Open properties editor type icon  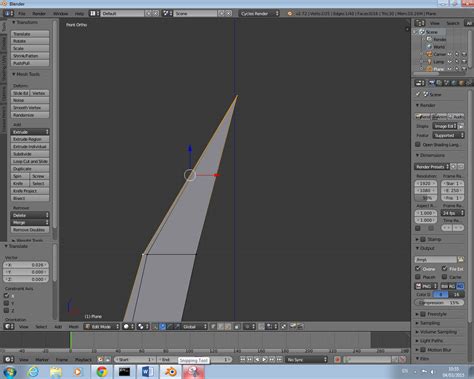[x=420, y=83]
